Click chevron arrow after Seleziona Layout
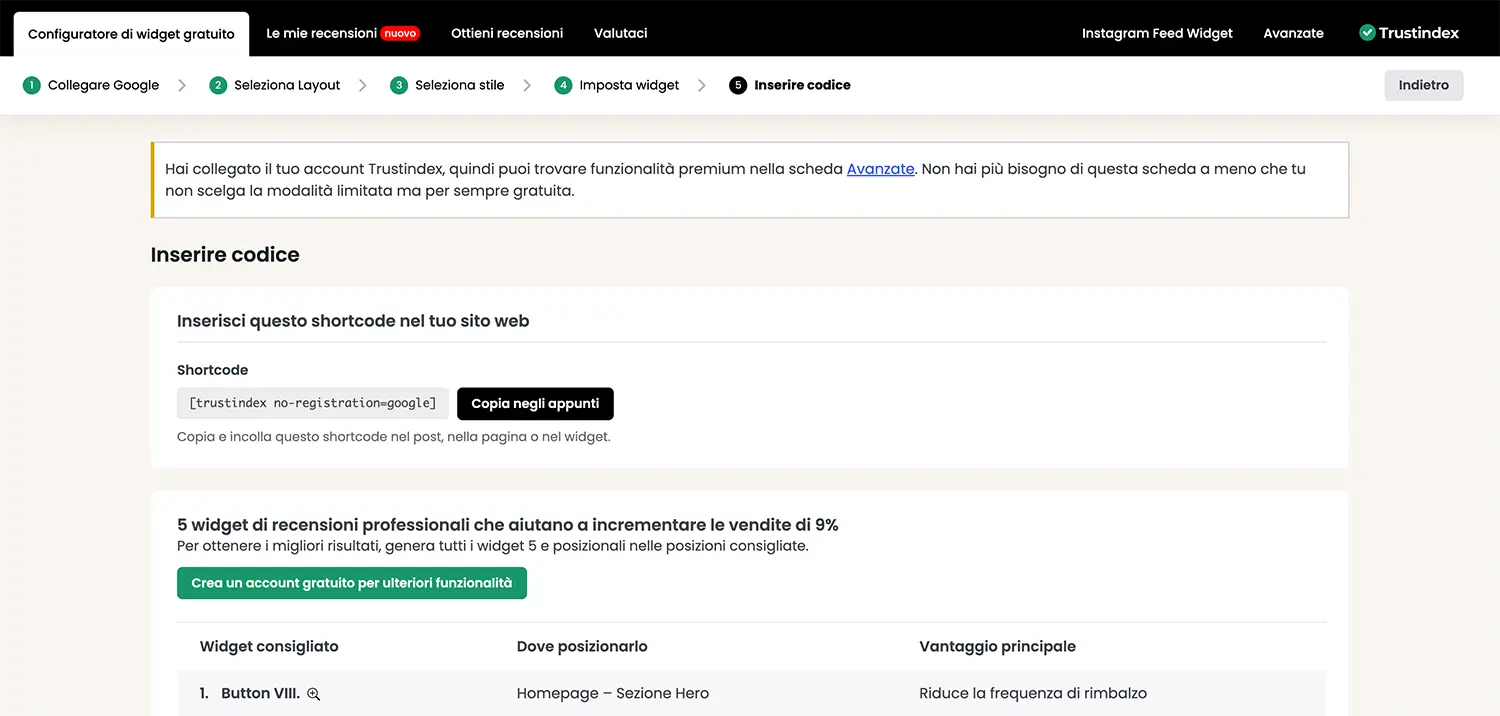Screen dimensions: 1500x716 [362, 85]
